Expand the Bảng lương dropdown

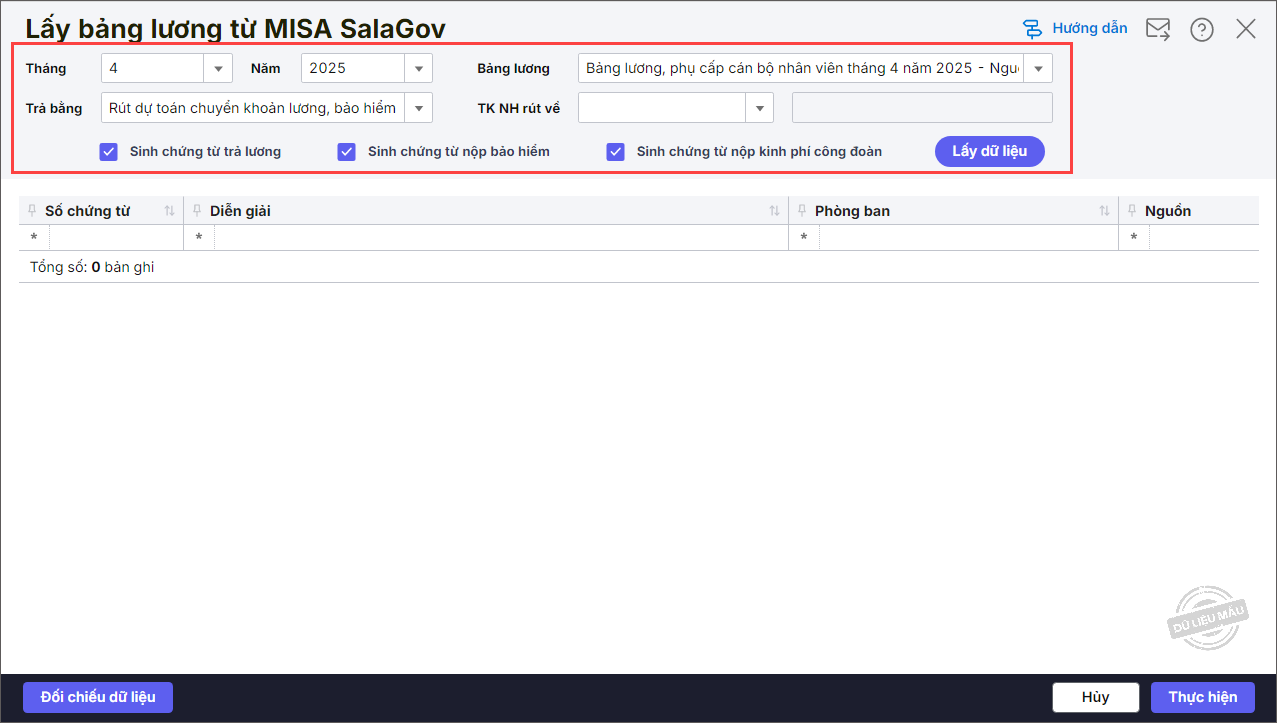click(x=1038, y=68)
